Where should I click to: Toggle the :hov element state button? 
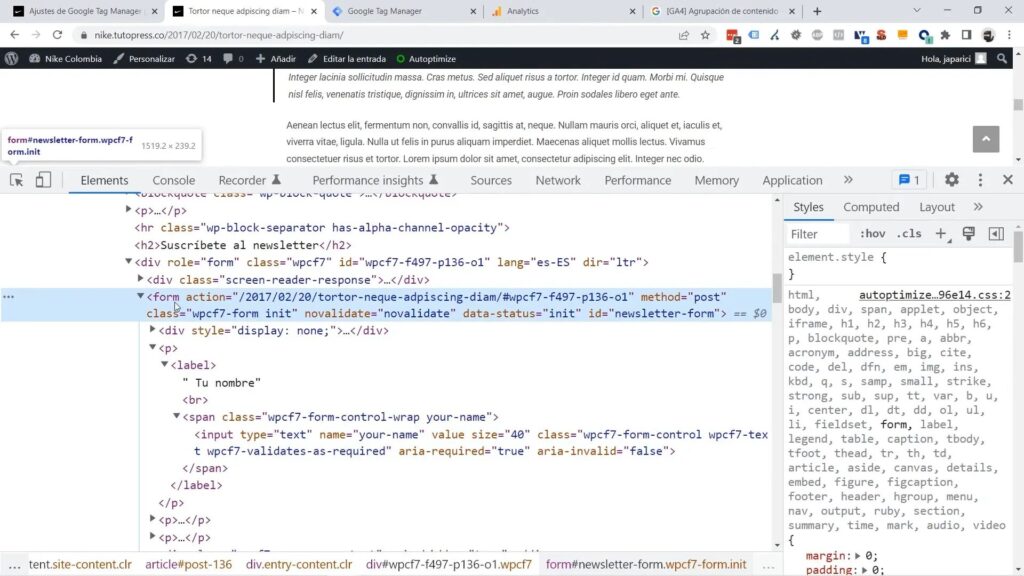click(872, 234)
